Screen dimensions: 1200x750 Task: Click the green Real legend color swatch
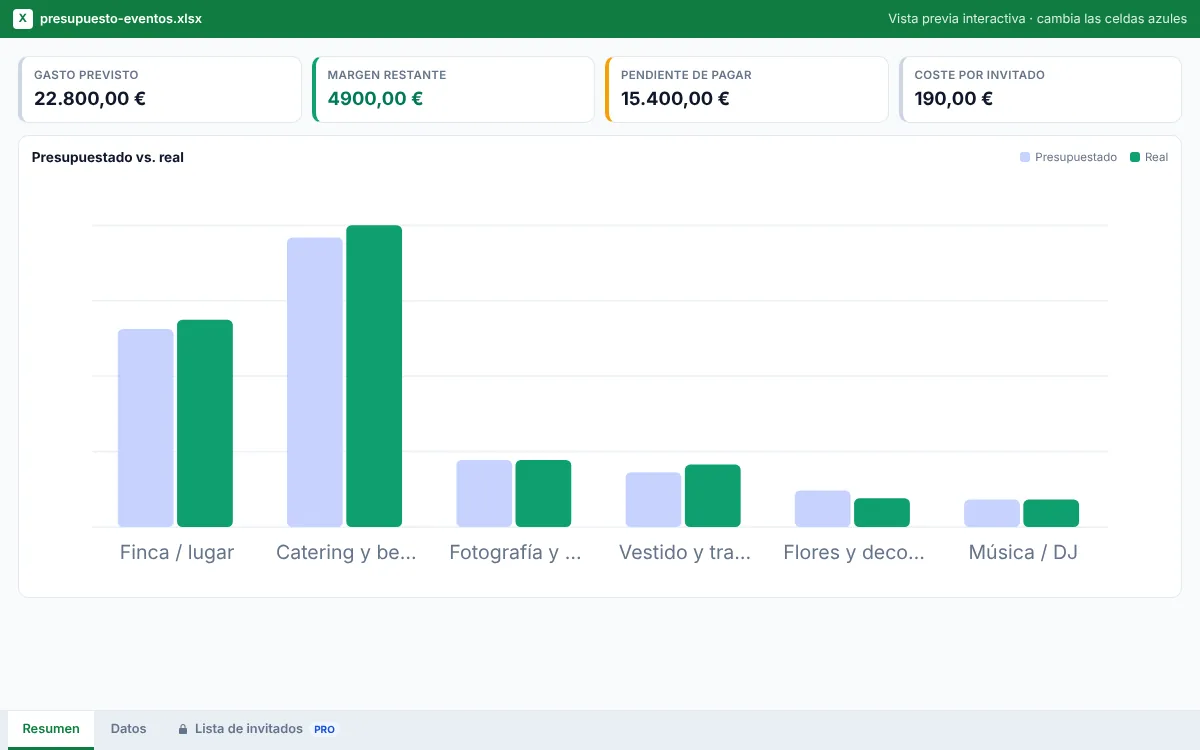[x=1135, y=157]
